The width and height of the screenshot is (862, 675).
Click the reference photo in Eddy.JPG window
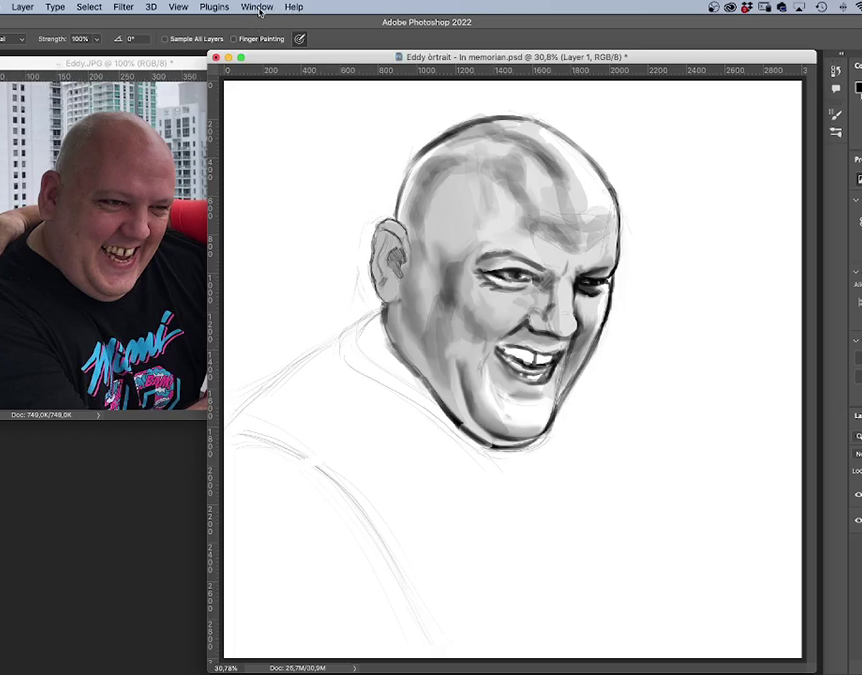[103, 246]
